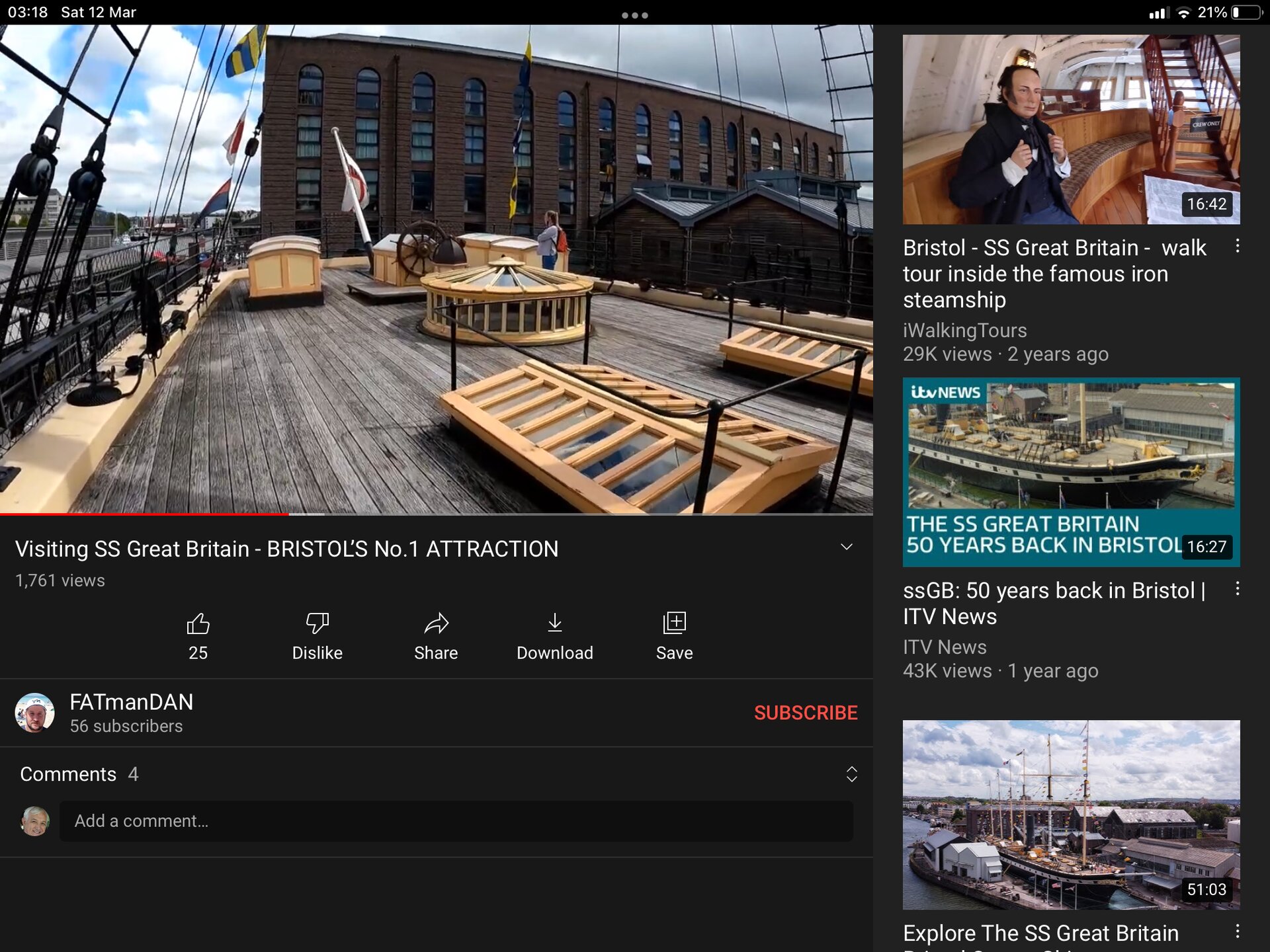
Task: Tap the battery status indicator
Action: click(x=1246, y=13)
